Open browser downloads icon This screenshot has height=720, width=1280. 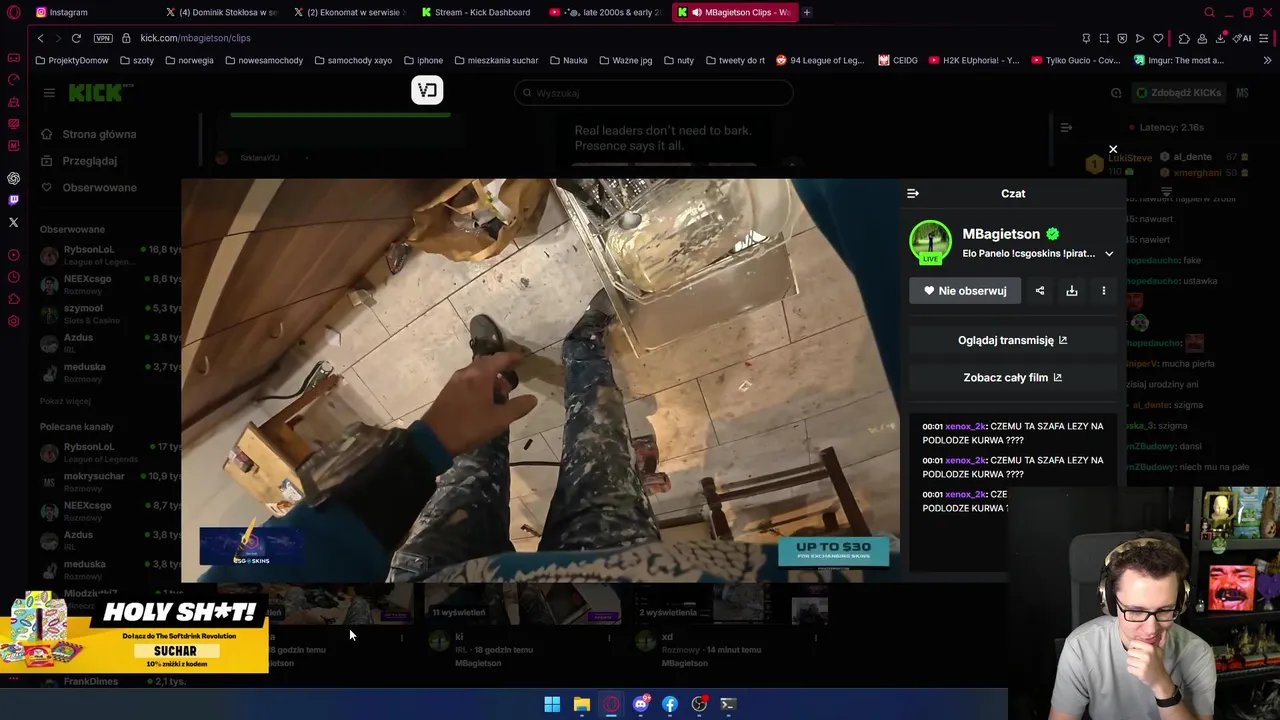[1221, 38]
